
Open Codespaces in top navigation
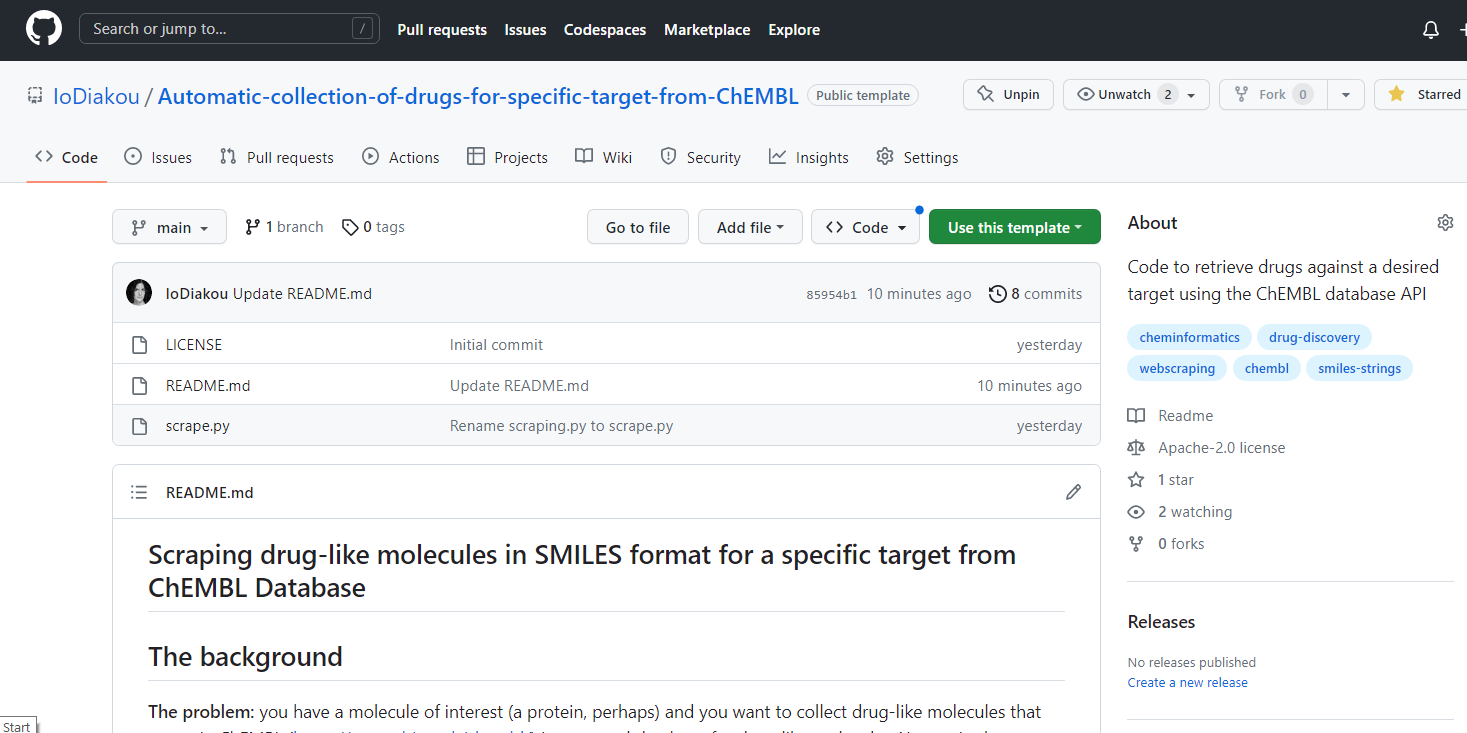click(605, 30)
